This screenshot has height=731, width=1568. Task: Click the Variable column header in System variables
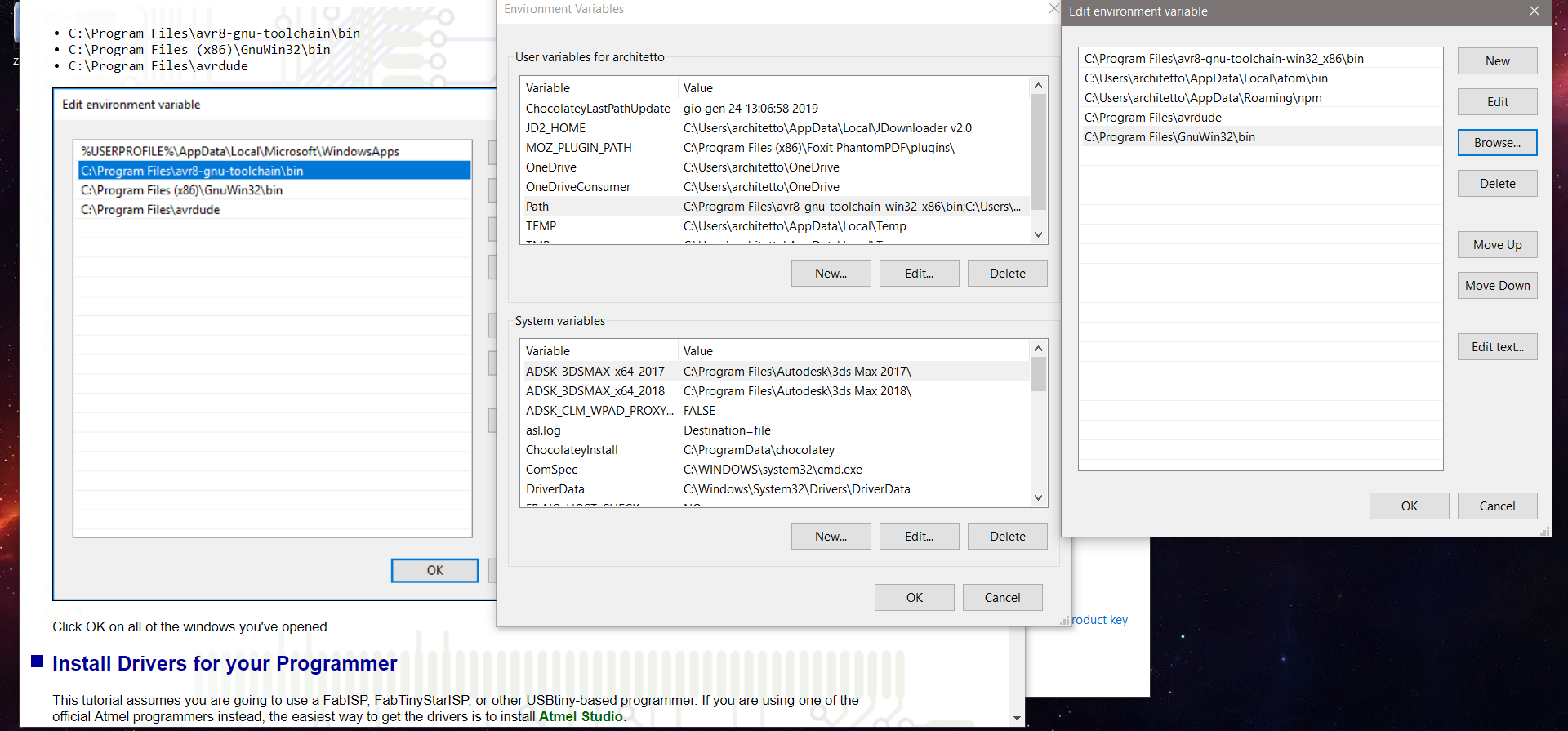coord(599,351)
